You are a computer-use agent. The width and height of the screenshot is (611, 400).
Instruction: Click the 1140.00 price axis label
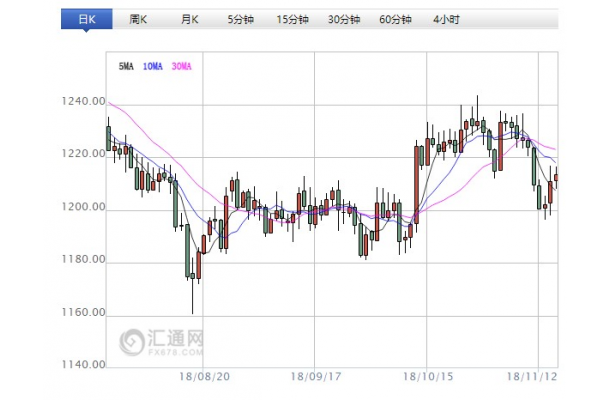[x=84, y=365]
